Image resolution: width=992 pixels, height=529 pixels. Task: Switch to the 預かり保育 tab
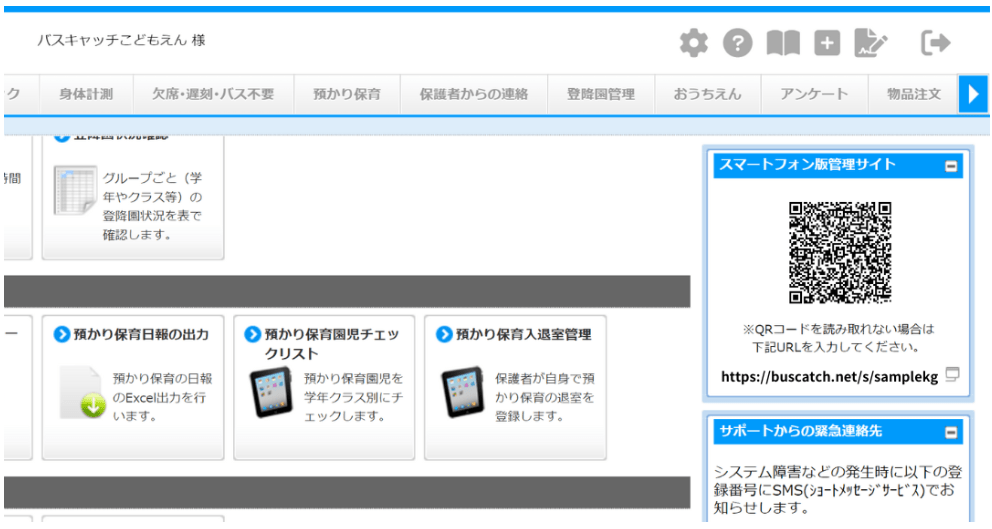(x=346, y=95)
